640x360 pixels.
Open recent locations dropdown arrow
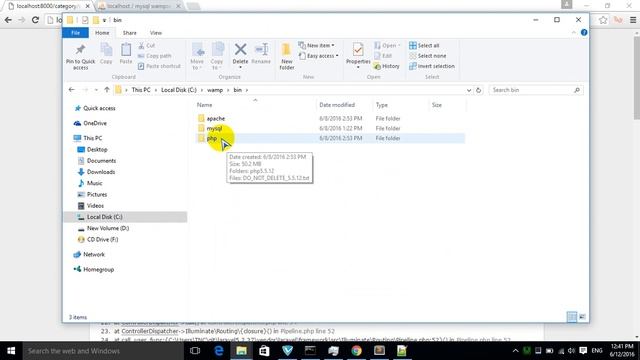96,90
